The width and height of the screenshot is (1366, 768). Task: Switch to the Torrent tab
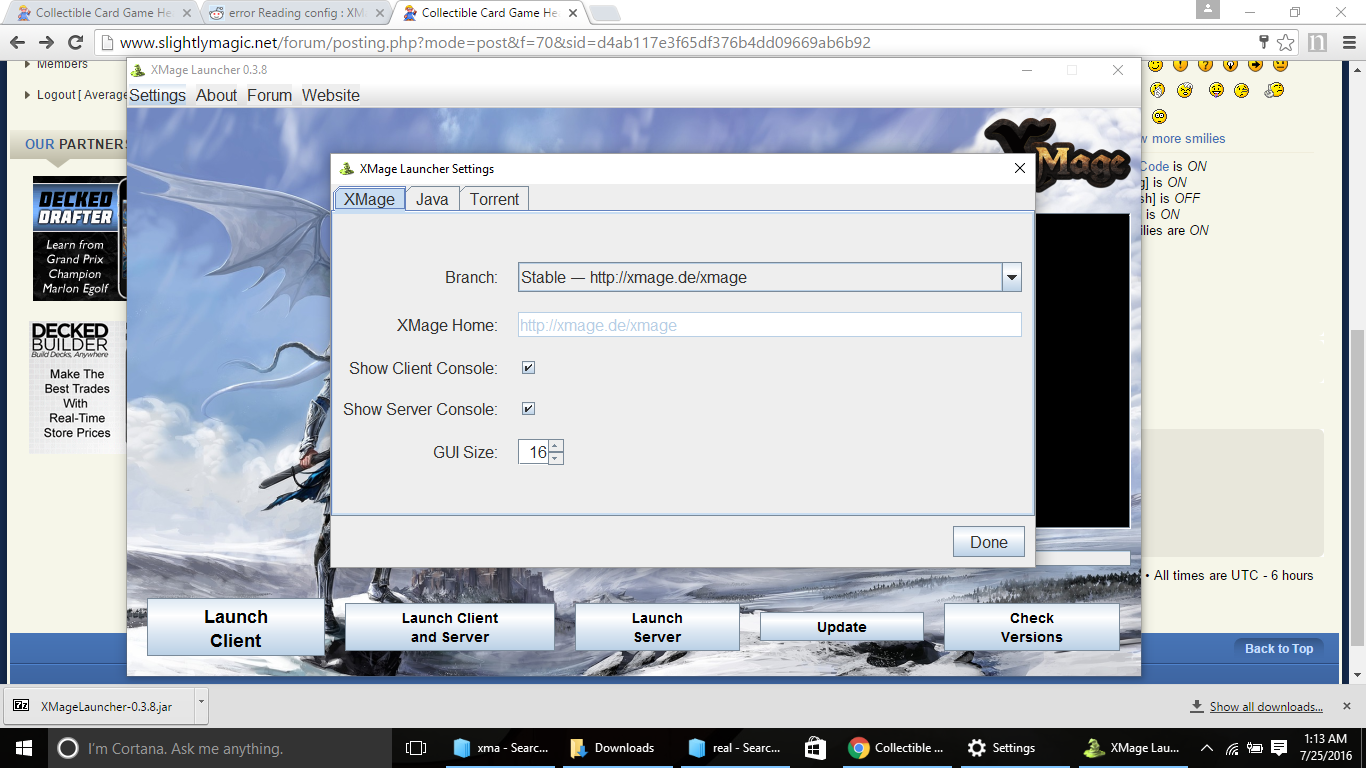click(494, 199)
